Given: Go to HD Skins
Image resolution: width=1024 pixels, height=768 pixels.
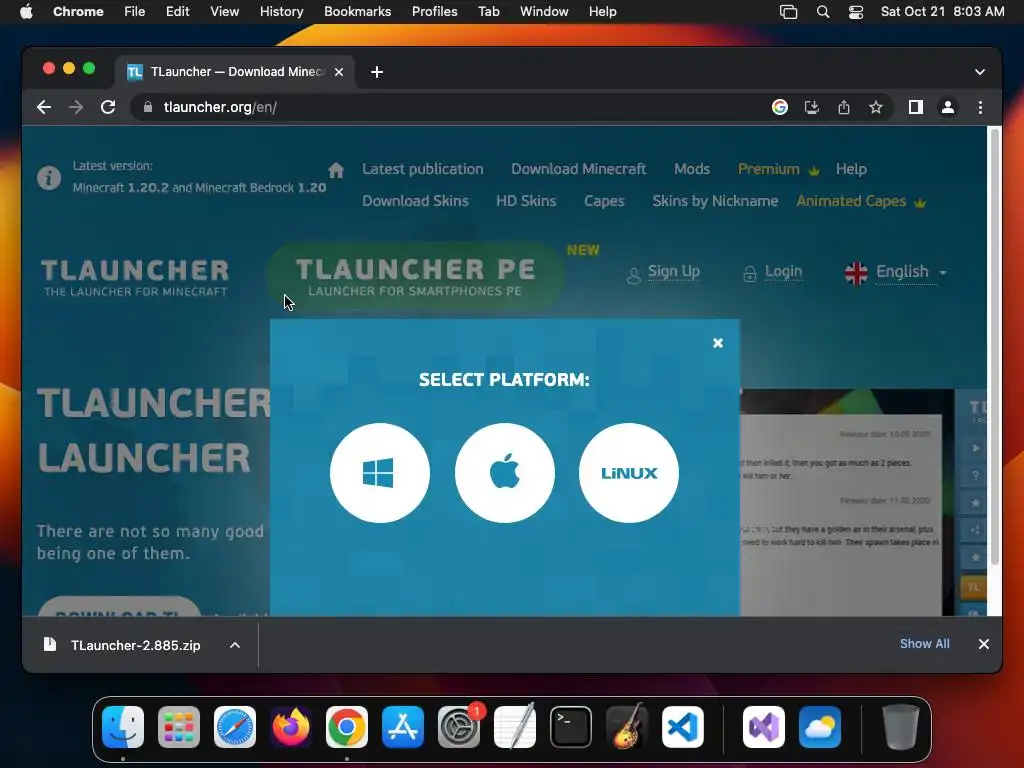Looking at the screenshot, I should [526, 201].
